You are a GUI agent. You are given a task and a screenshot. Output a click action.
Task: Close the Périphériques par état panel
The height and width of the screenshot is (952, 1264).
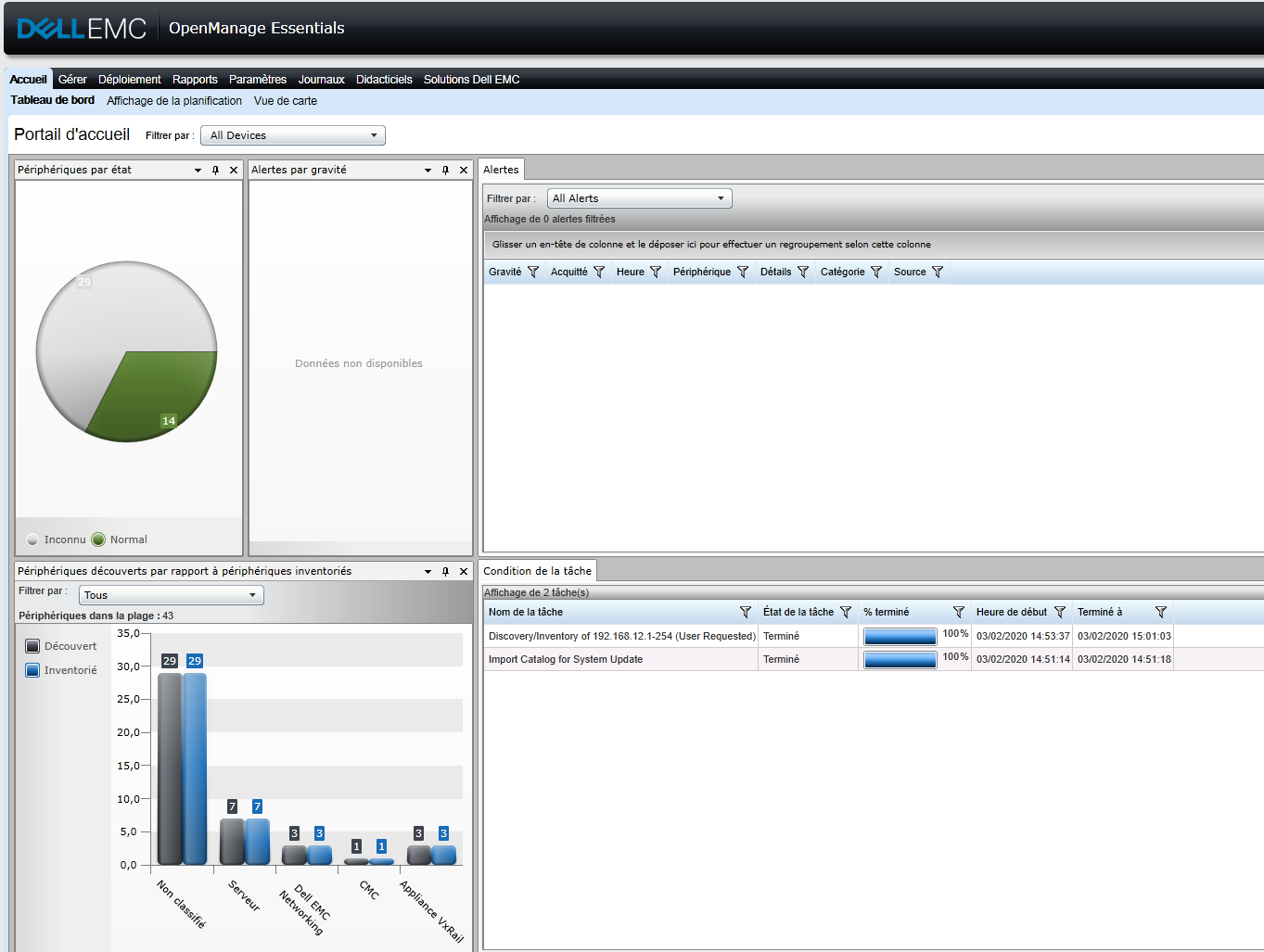coord(234,170)
